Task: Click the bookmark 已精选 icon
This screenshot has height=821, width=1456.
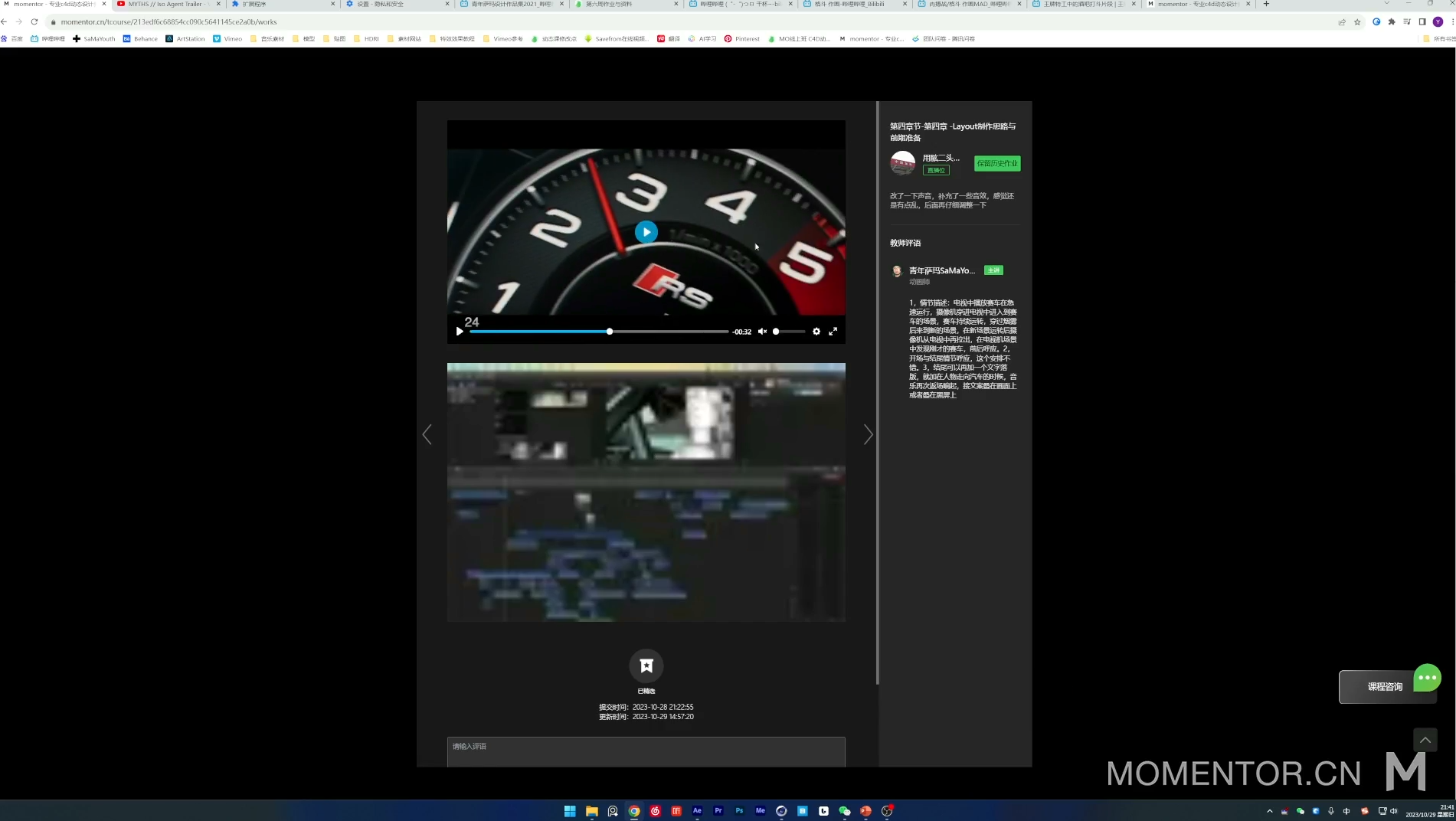Action: [x=646, y=666]
